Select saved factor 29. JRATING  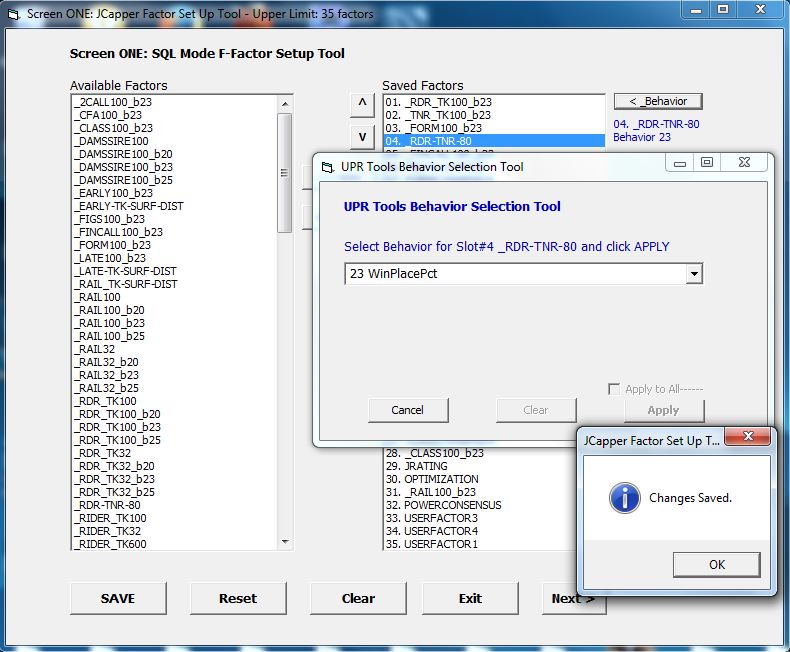pyautogui.click(x=480, y=466)
